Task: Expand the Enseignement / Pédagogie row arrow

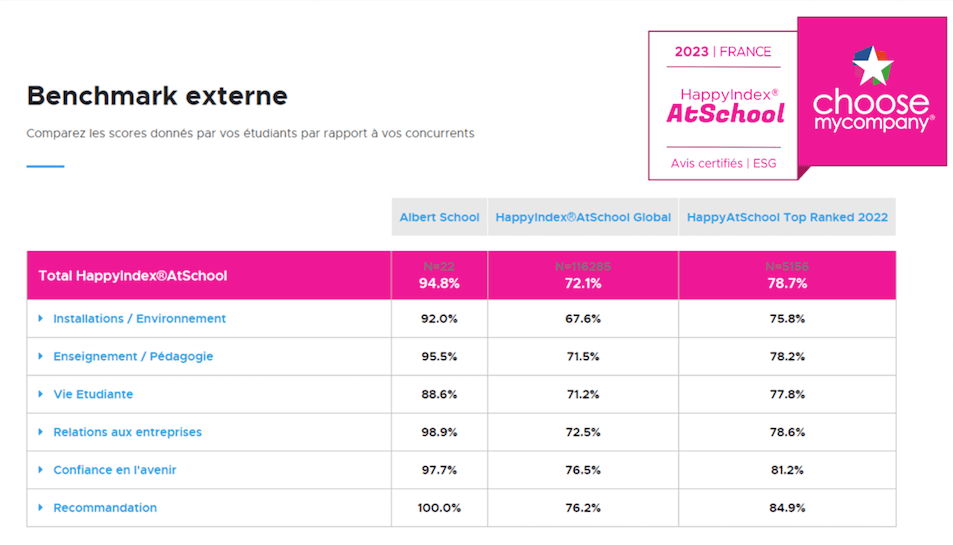Action: (x=41, y=357)
